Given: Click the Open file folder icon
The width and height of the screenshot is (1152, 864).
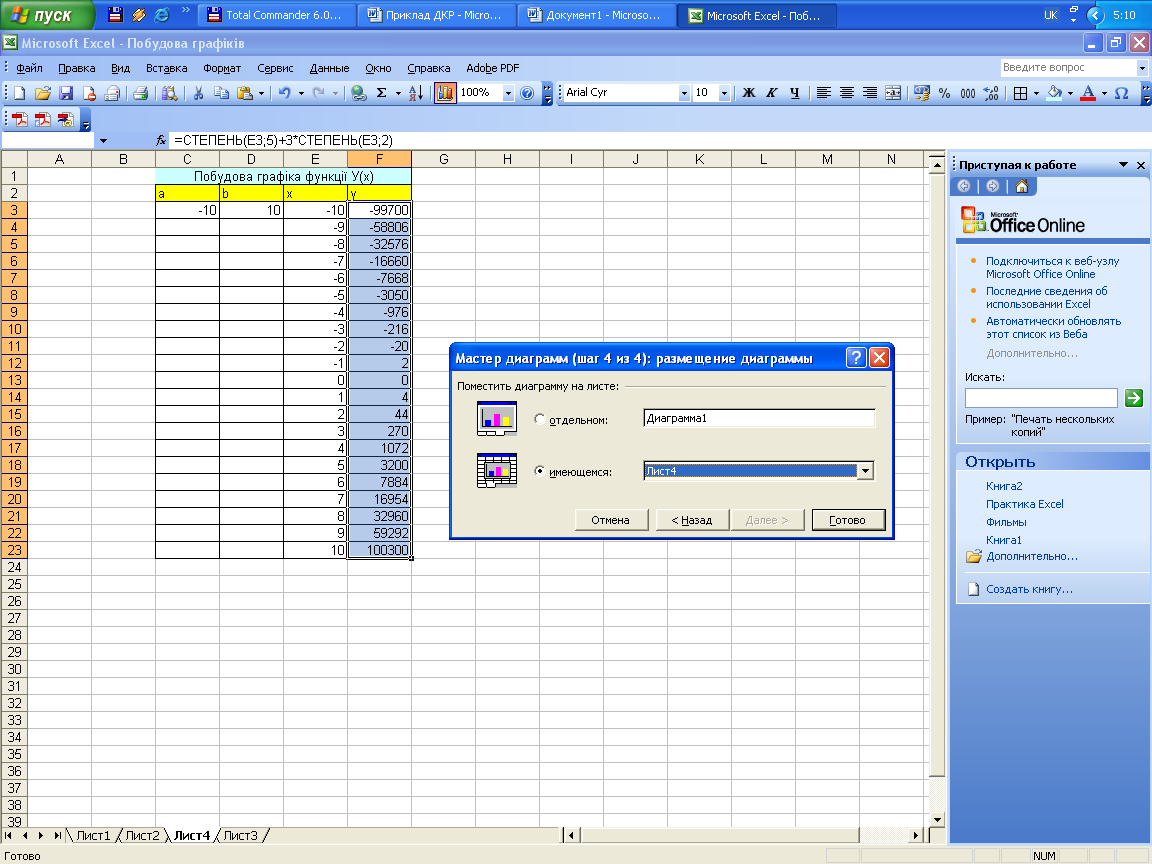Looking at the screenshot, I should 43,93.
